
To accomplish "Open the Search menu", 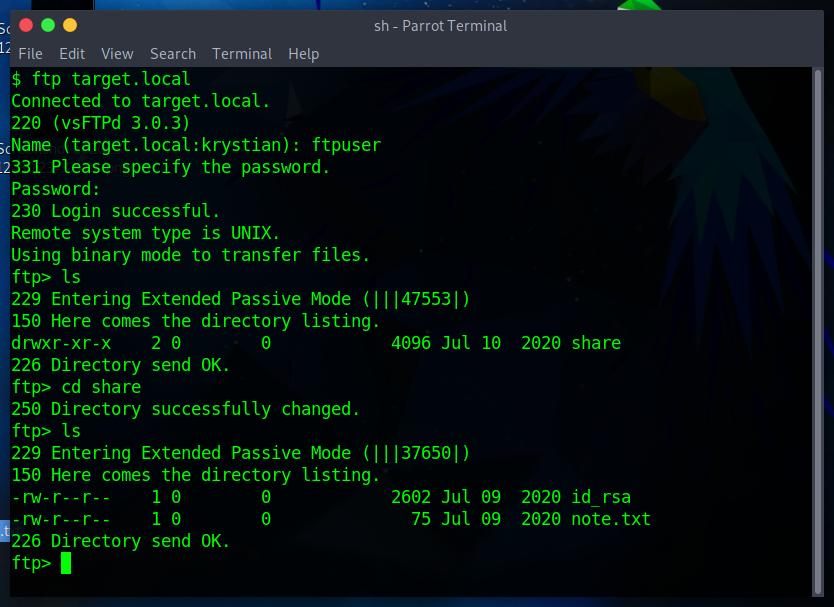I will (x=172, y=54).
